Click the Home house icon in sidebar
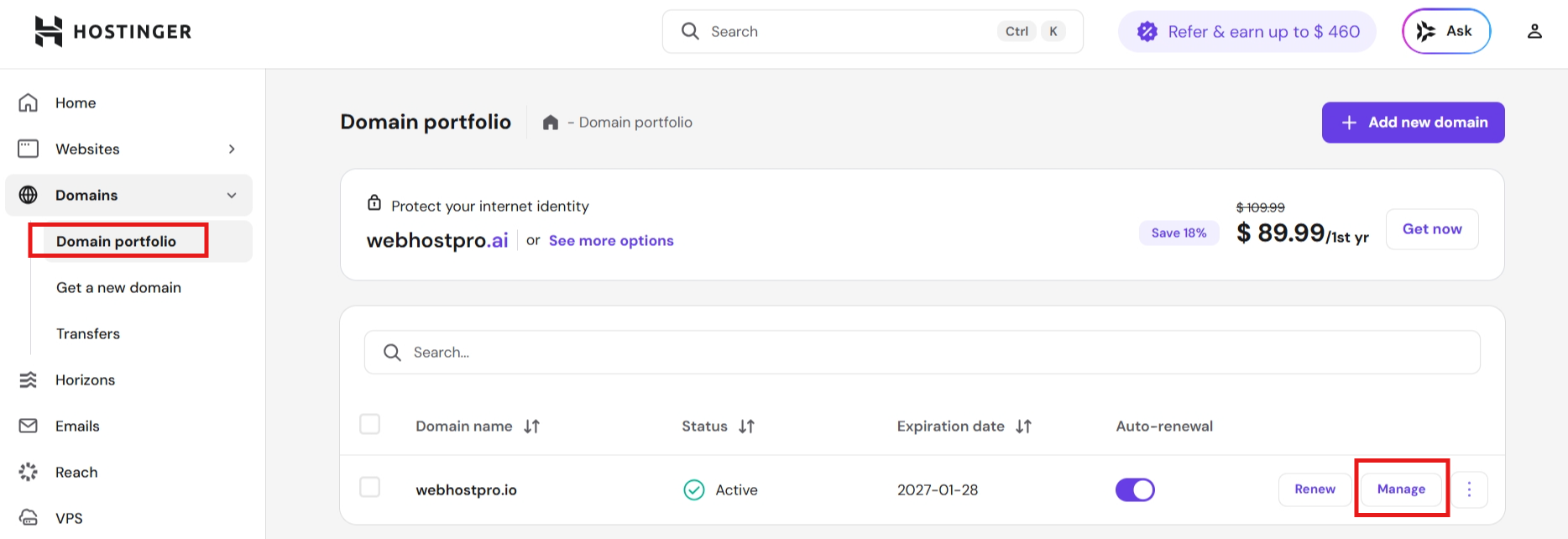Image resolution: width=1568 pixels, height=539 pixels. (x=28, y=102)
